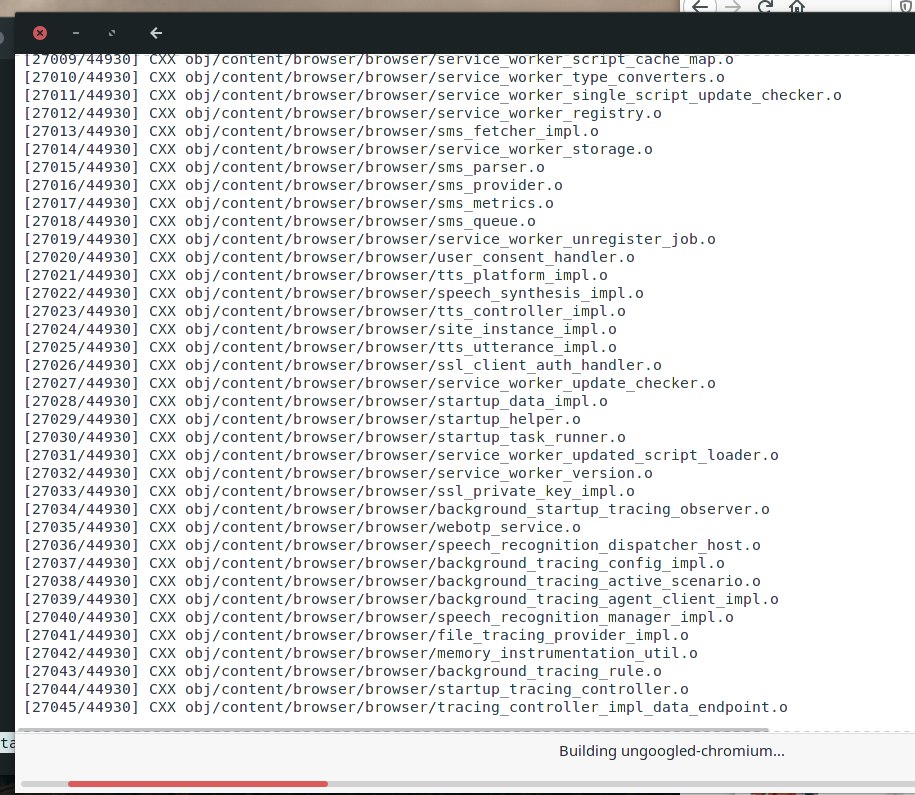Select the line with service_worker_update_checker.o
The height and width of the screenshot is (795, 915).
click(x=369, y=385)
